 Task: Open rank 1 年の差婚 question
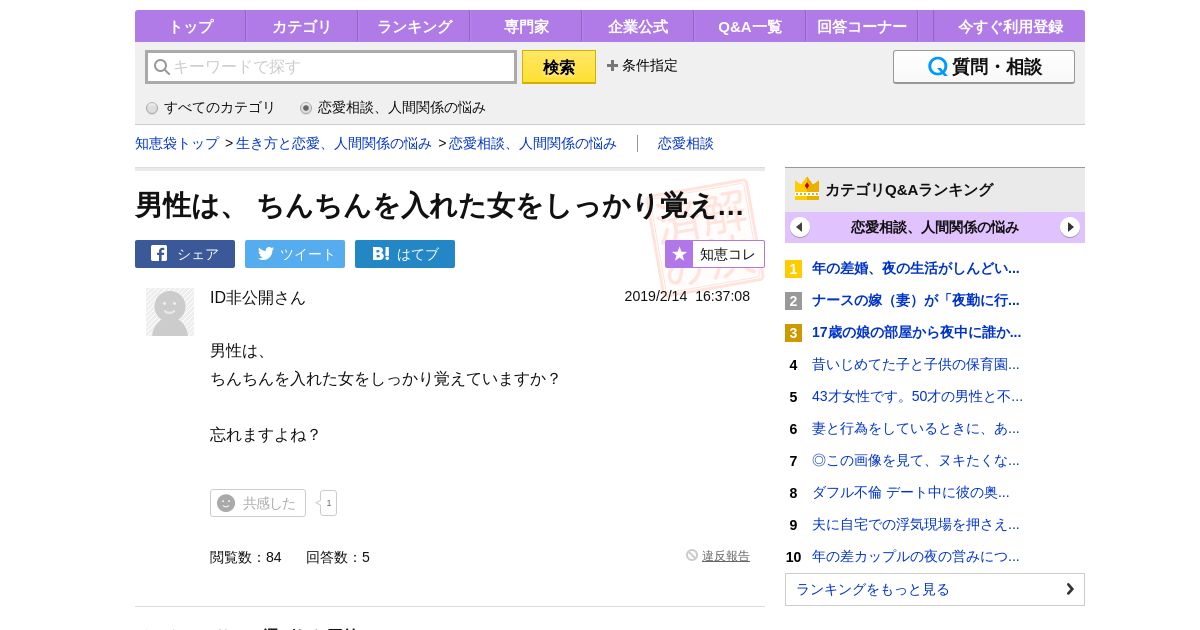916,268
